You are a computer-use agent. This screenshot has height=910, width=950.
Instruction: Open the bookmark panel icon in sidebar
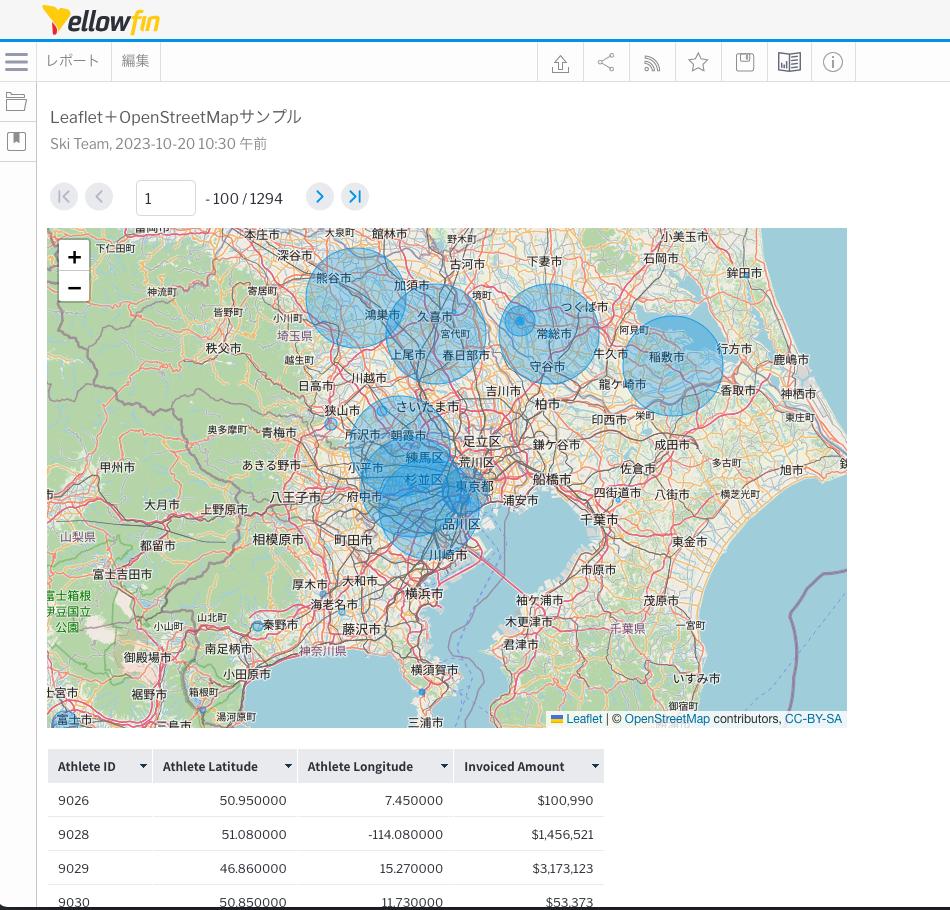[x=16, y=141]
